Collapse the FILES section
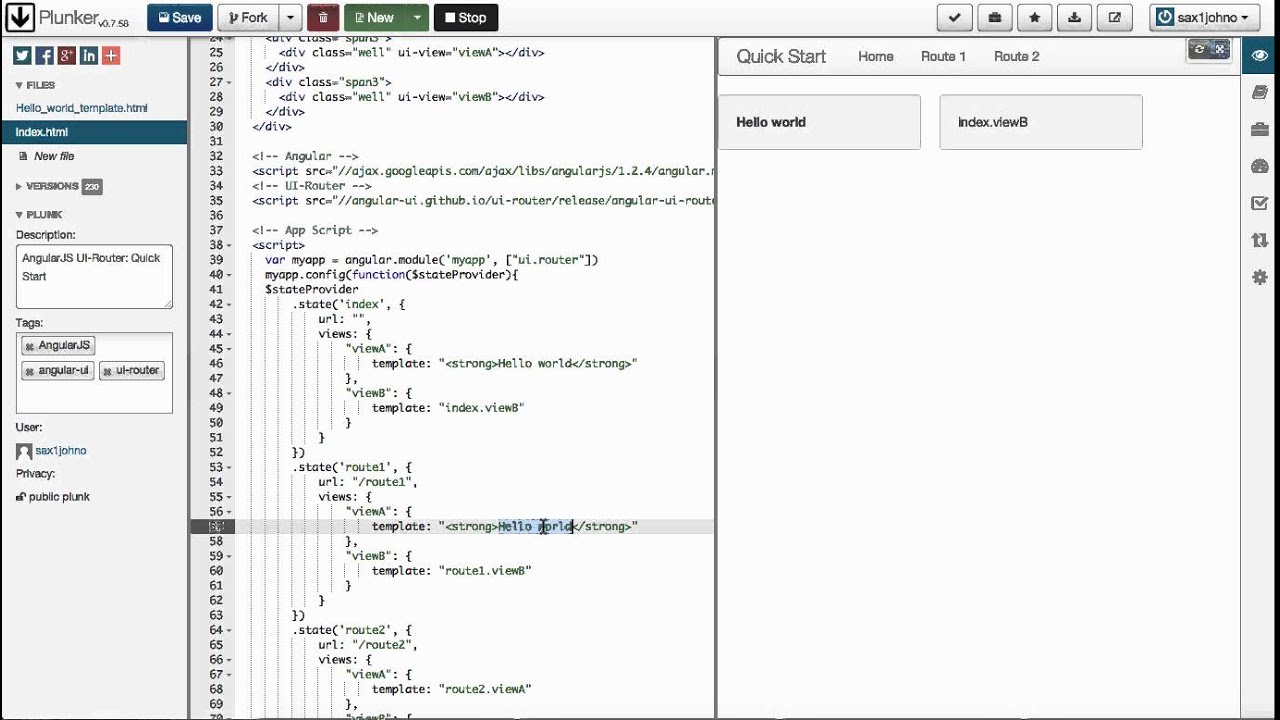1280x720 pixels. [35, 86]
